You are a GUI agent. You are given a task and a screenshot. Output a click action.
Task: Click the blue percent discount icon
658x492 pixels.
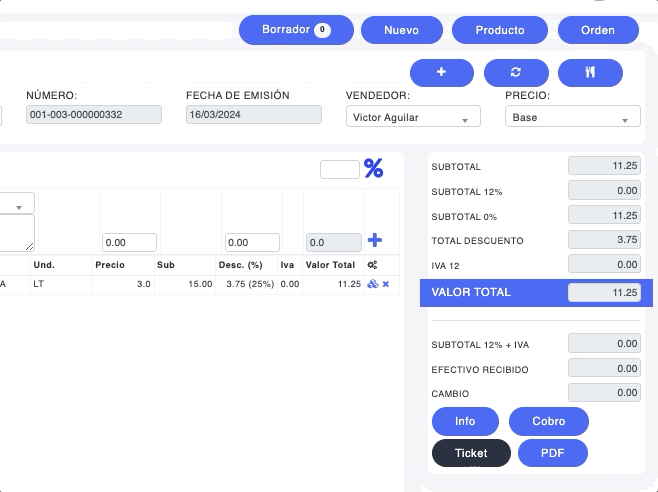(x=373, y=169)
